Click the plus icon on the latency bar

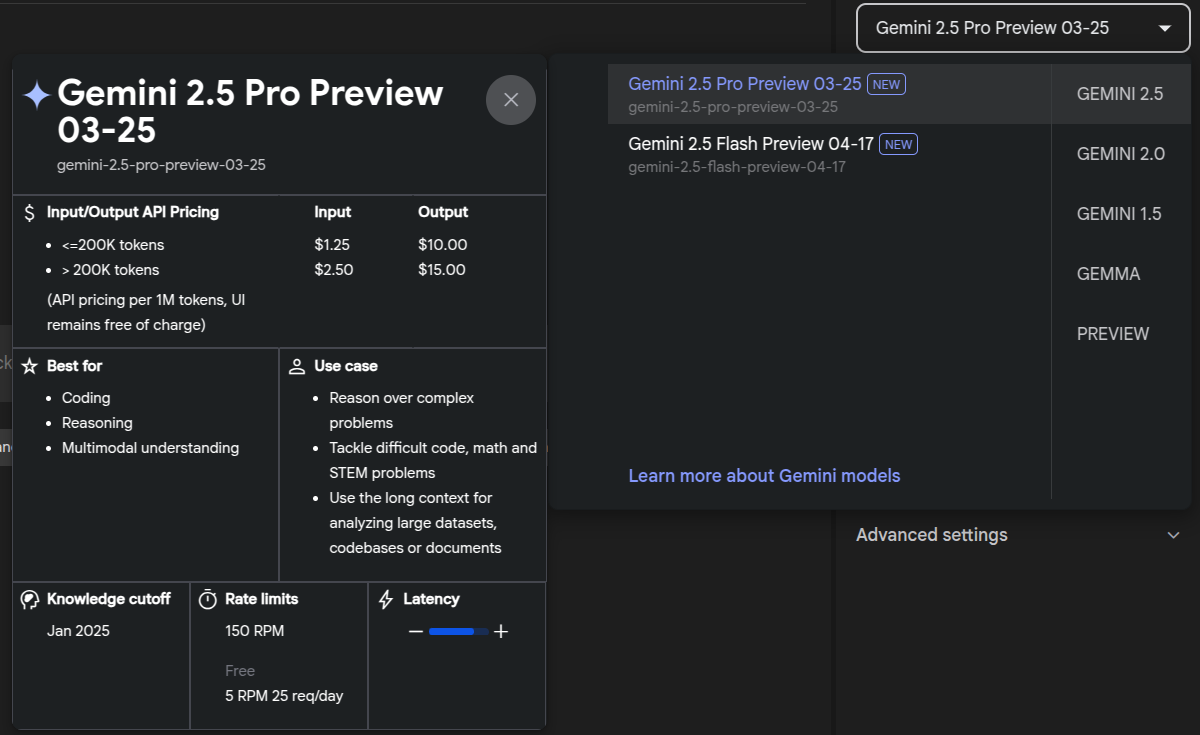tap(501, 631)
